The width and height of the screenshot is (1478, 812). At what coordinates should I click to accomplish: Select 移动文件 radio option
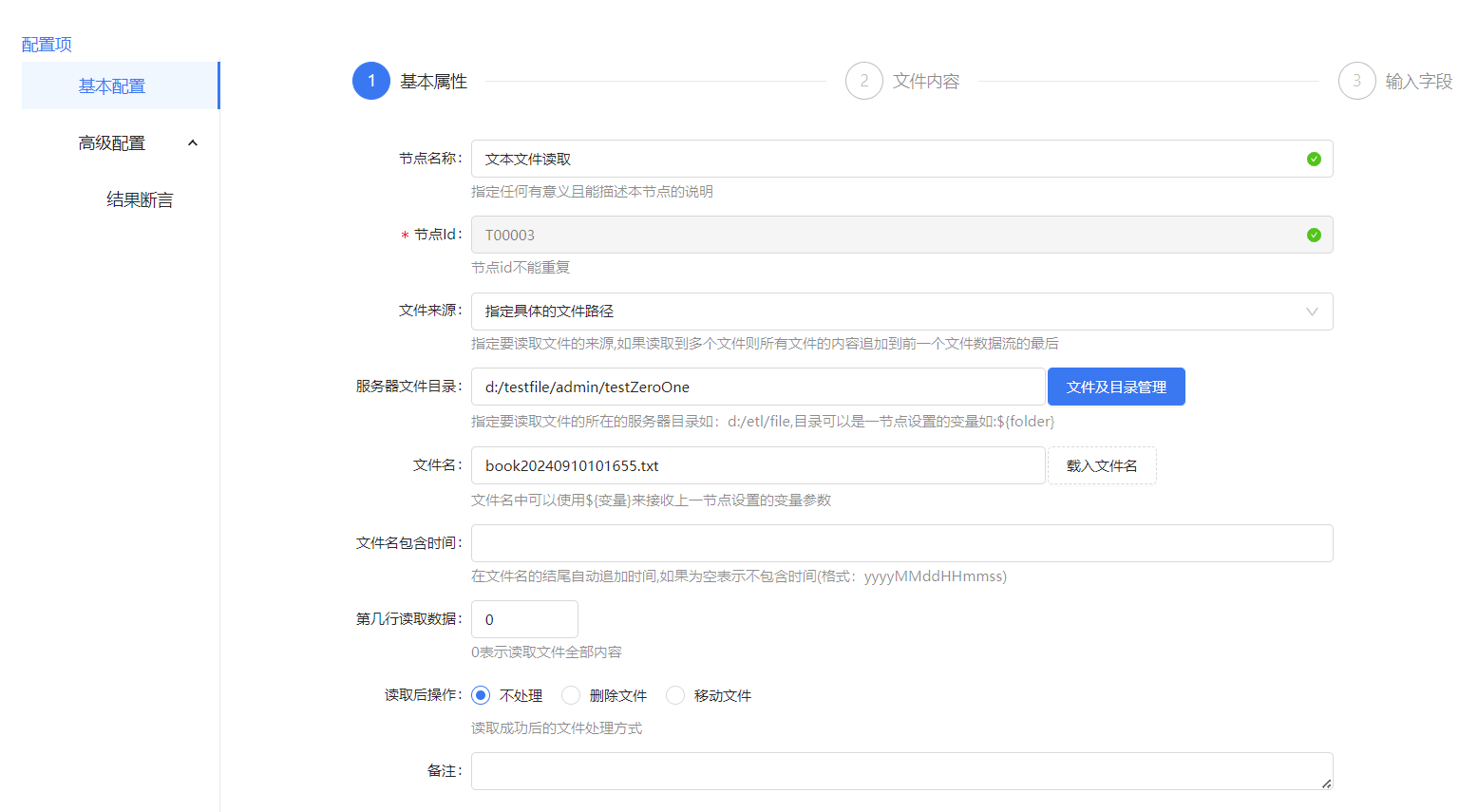click(x=675, y=695)
